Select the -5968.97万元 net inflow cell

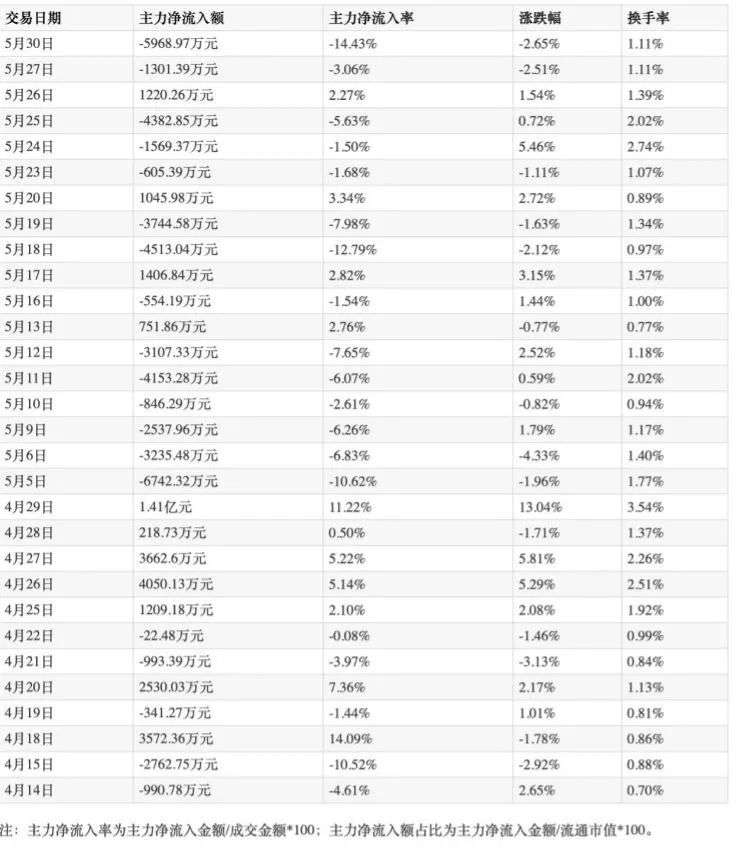pyautogui.click(x=179, y=44)
